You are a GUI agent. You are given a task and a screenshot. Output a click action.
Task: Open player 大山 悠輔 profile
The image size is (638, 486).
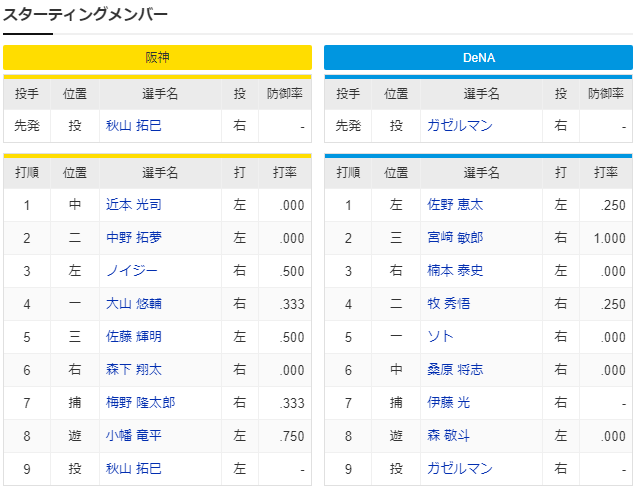[x=133, y=303]
